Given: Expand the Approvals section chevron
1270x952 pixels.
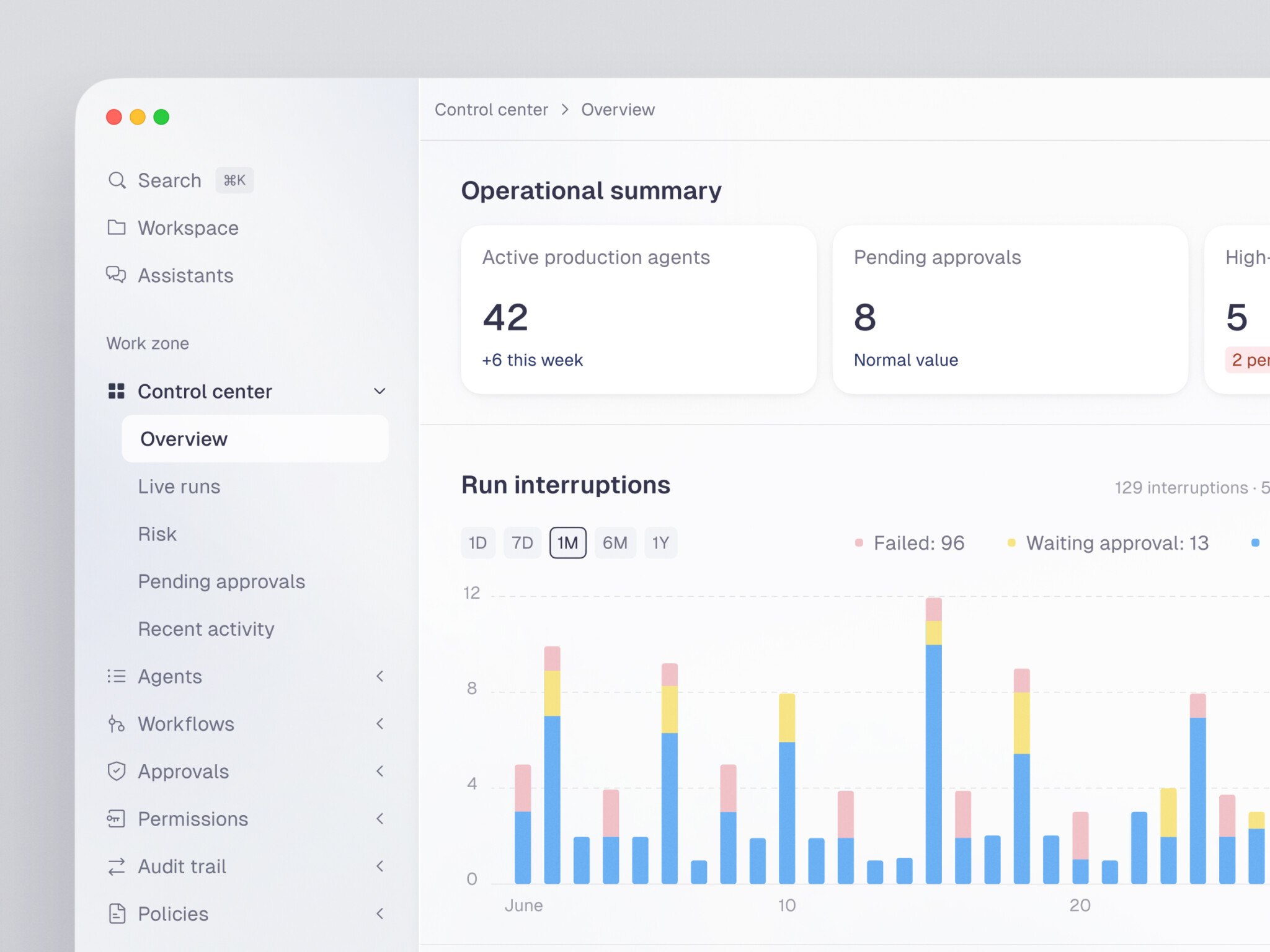Looking at the screenshot, I should pyautogui.click(x=380, y=771).
